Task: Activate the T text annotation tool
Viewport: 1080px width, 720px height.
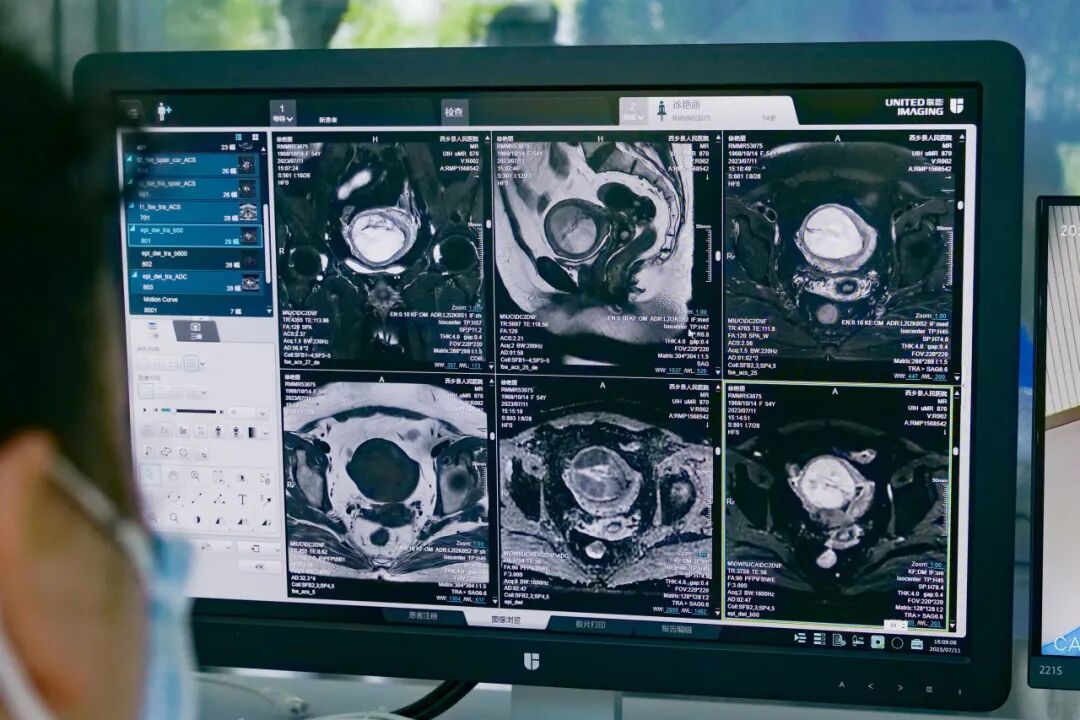Action: 242,499
